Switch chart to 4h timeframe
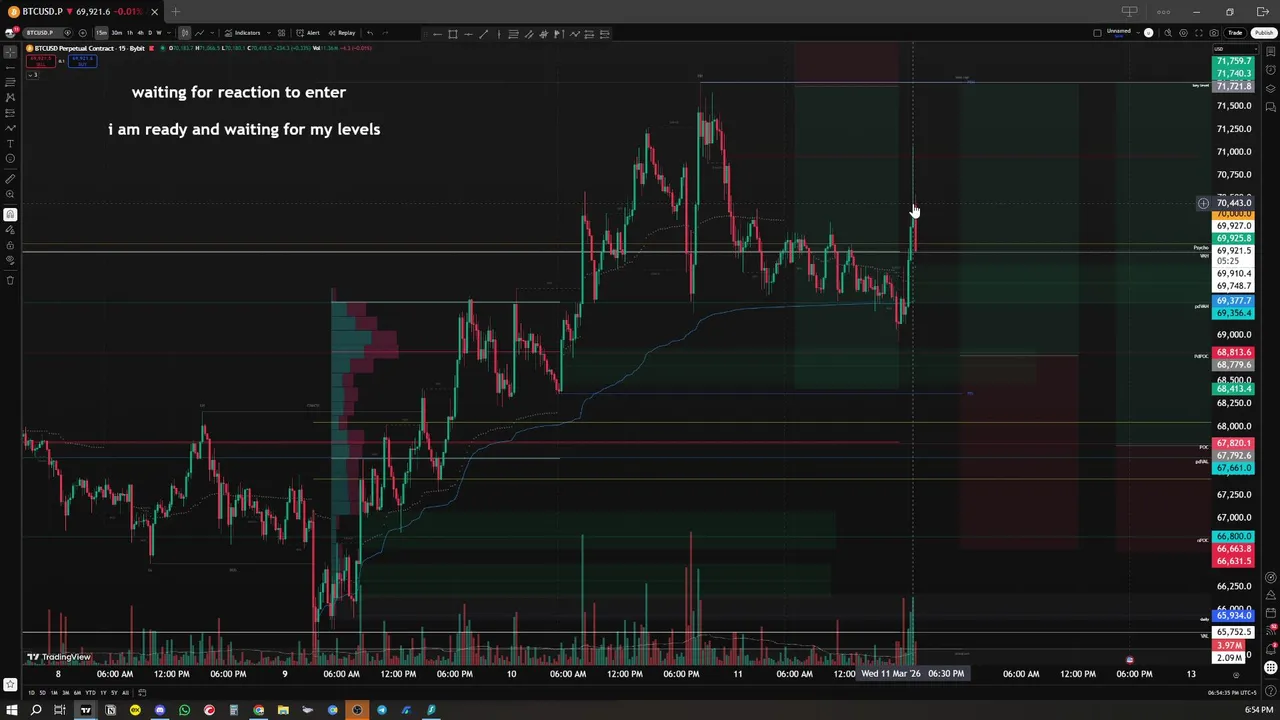This screenshot has height=720, width=1280. [140, 33]
